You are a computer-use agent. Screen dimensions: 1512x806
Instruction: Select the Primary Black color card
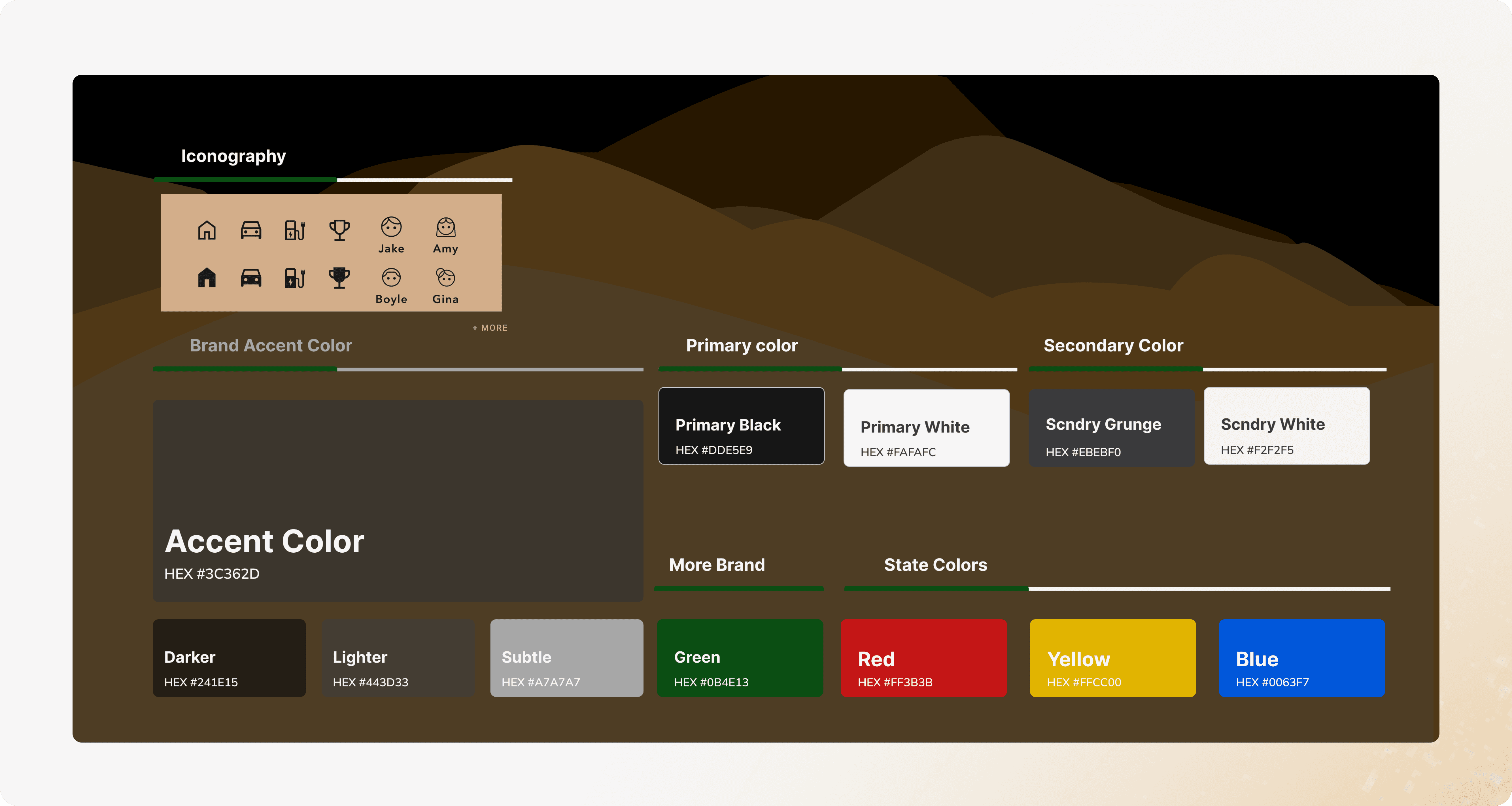coord(741,426)
